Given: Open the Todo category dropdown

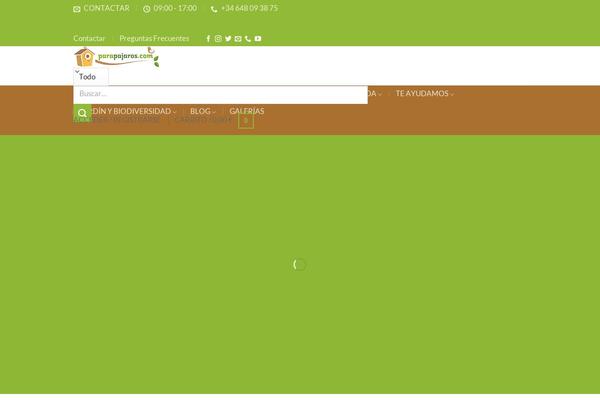Looking at the screenshot, I should coord(91,77).
